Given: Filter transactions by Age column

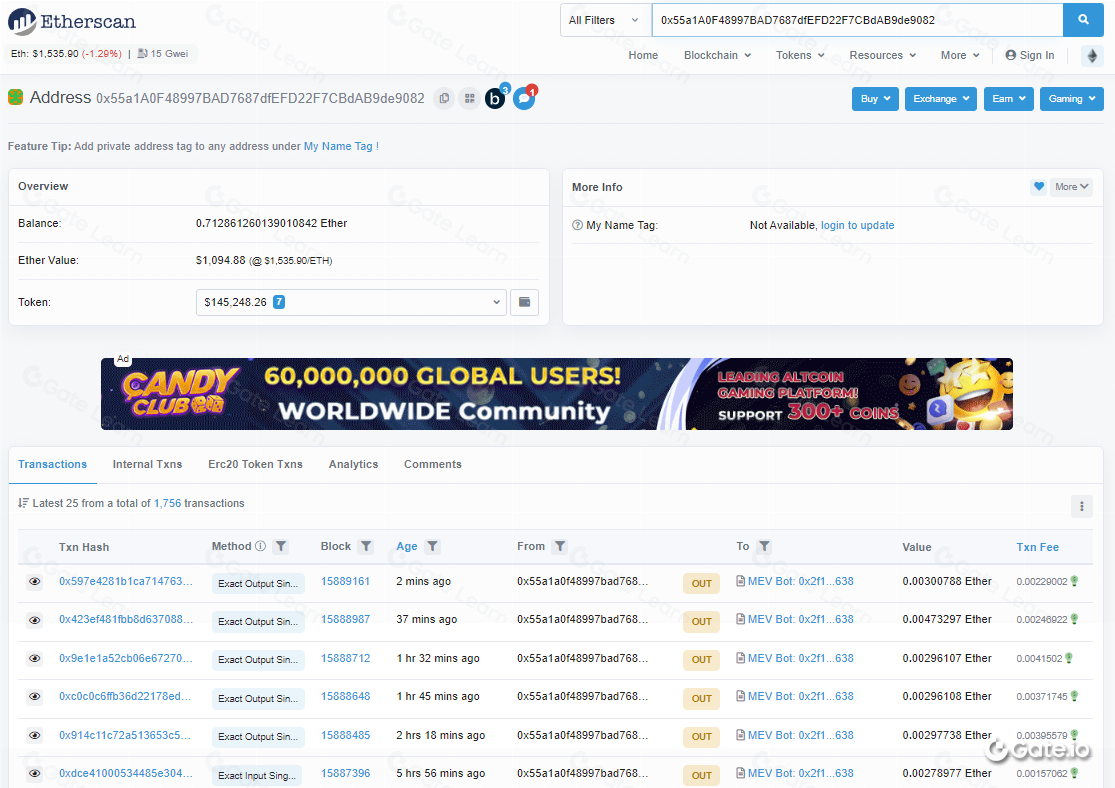Looking at the screenshot, I should 432,546.
